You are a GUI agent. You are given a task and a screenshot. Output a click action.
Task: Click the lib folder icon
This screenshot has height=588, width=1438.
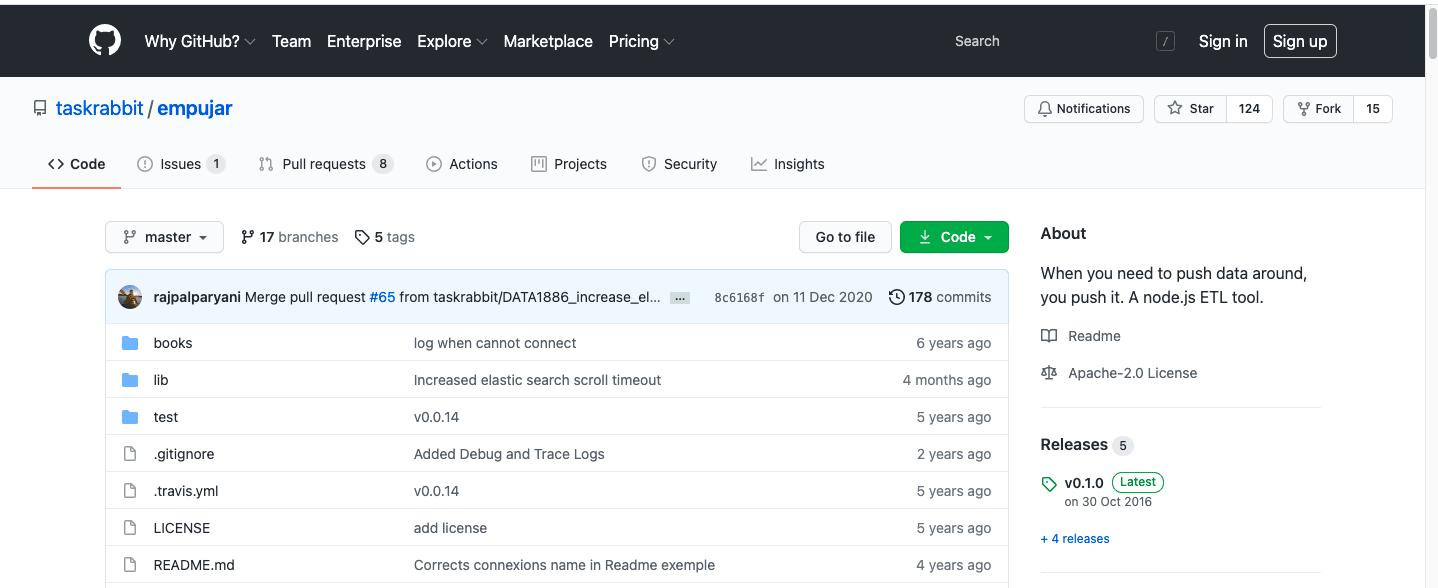[x=130, y=380]
